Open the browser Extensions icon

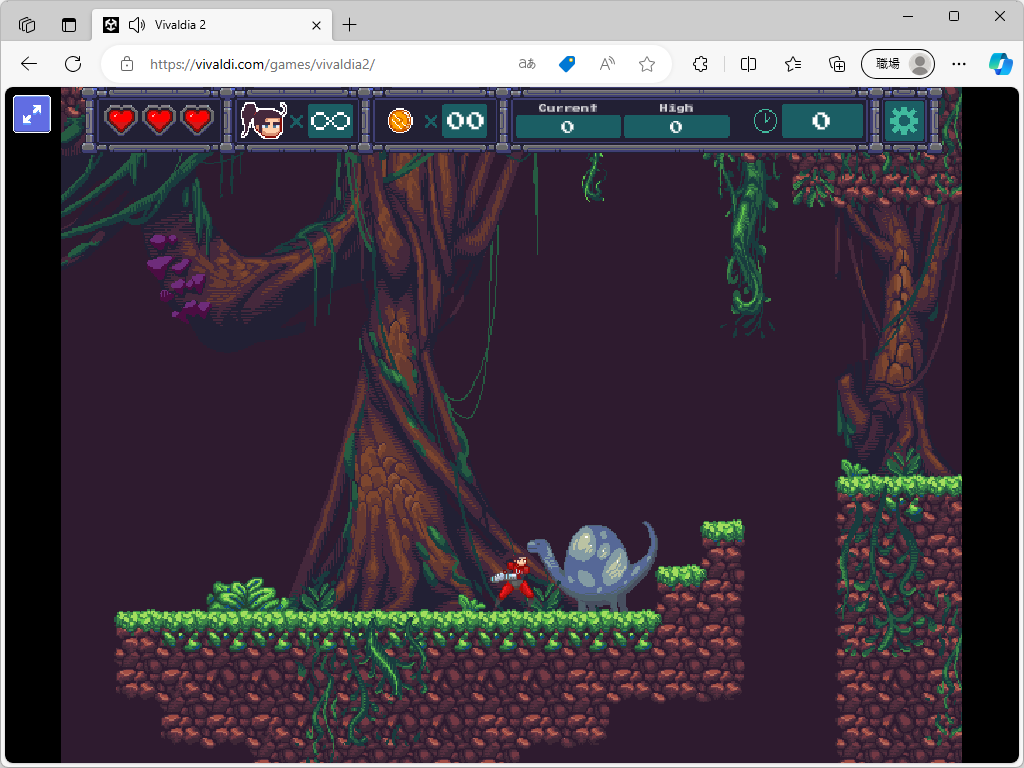(699, 63)
